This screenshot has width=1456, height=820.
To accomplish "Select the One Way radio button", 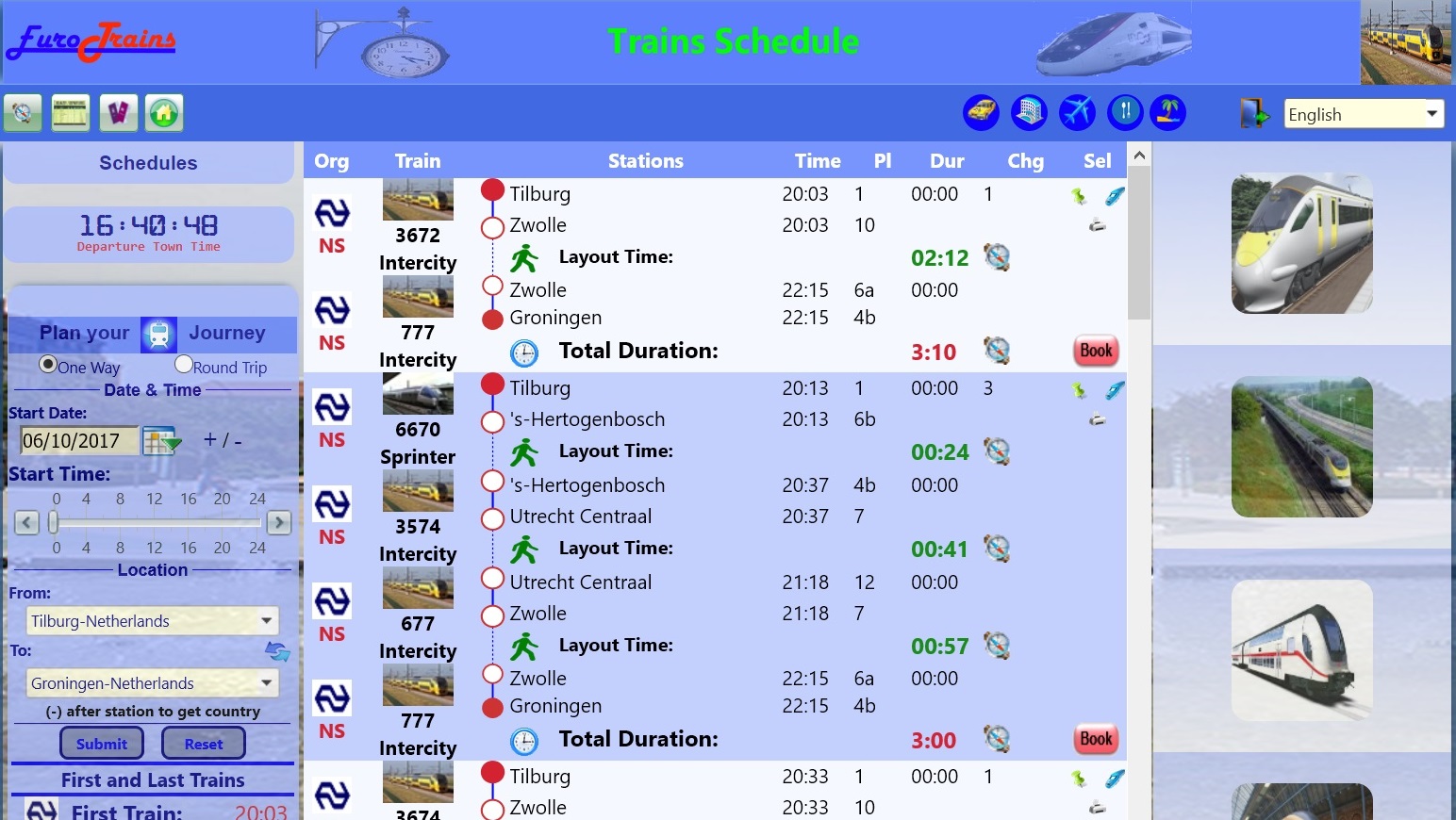I will pyautogui.click(x=47, y=365).
